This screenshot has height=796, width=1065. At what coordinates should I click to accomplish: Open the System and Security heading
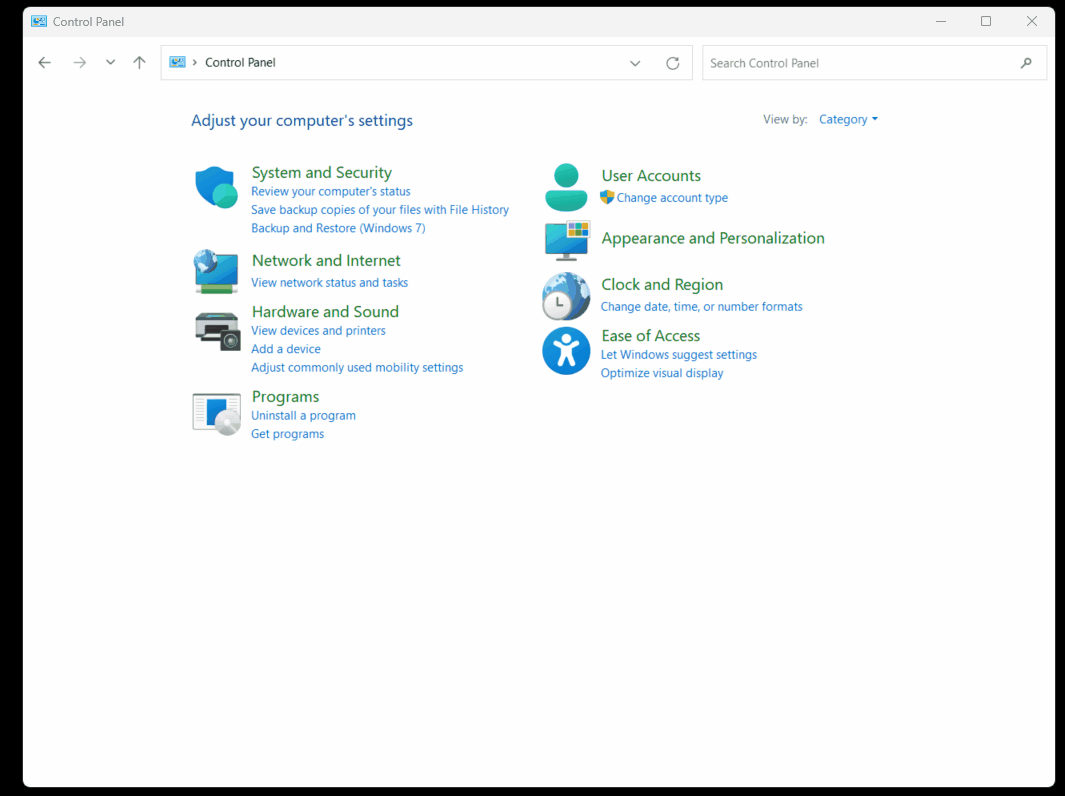pyautogui.click(x=321, y=173)
